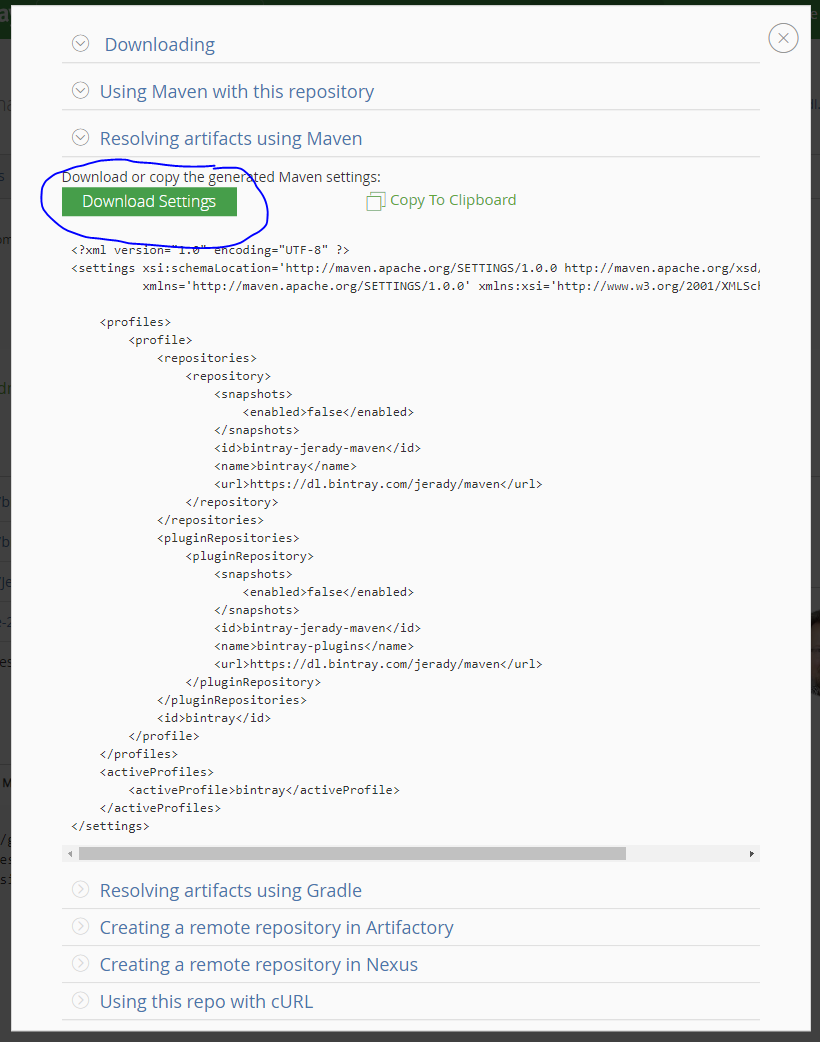The image size is (820, 1042).
Task: Expand the Using this repo with cURL chevron
Action: pos(80,1000)
